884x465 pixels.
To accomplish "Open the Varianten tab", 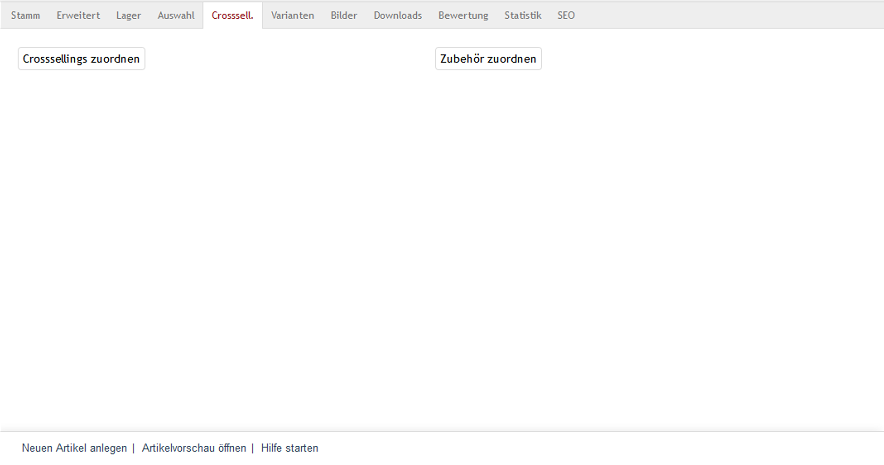I will (x=292, y=16).
